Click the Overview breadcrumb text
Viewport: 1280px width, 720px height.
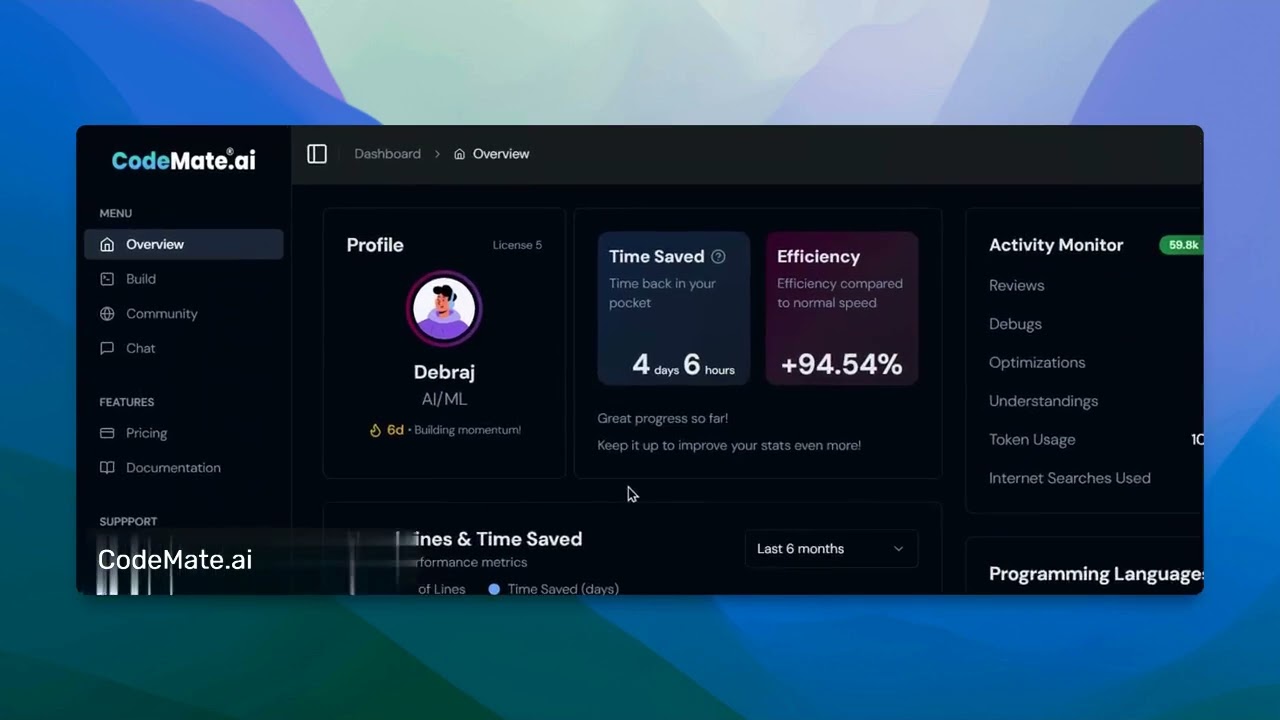pyautogui.click(x=501, y=154)
